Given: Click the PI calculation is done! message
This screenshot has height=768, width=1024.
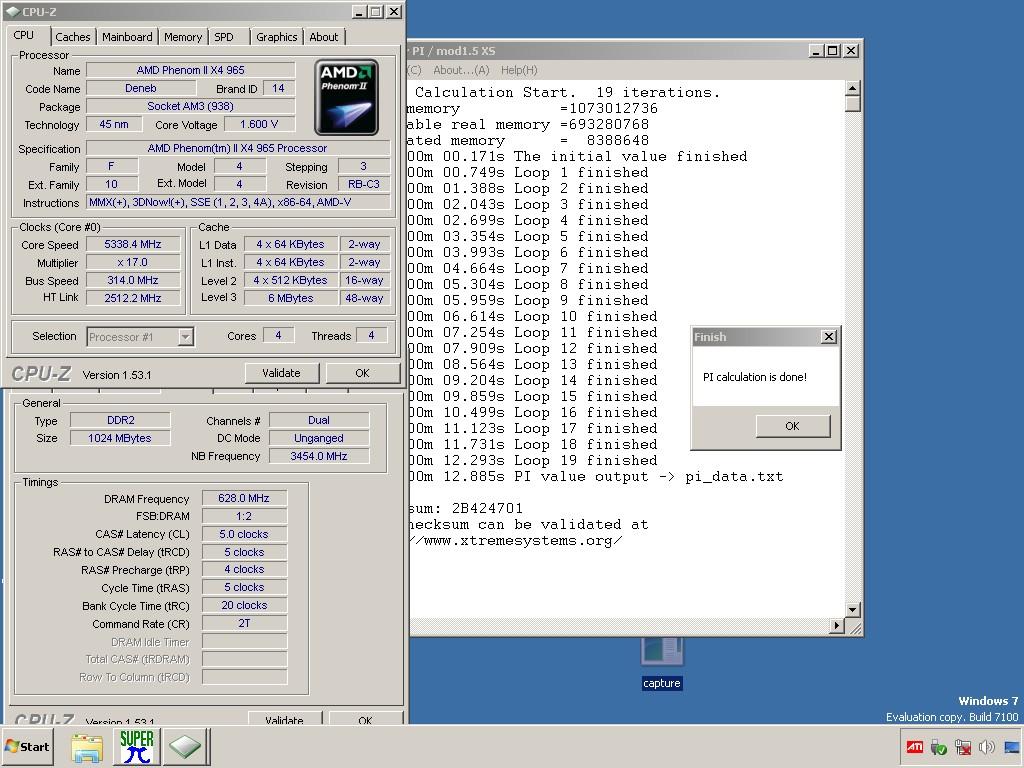Looking at the screenshot, I should [754, 377].
